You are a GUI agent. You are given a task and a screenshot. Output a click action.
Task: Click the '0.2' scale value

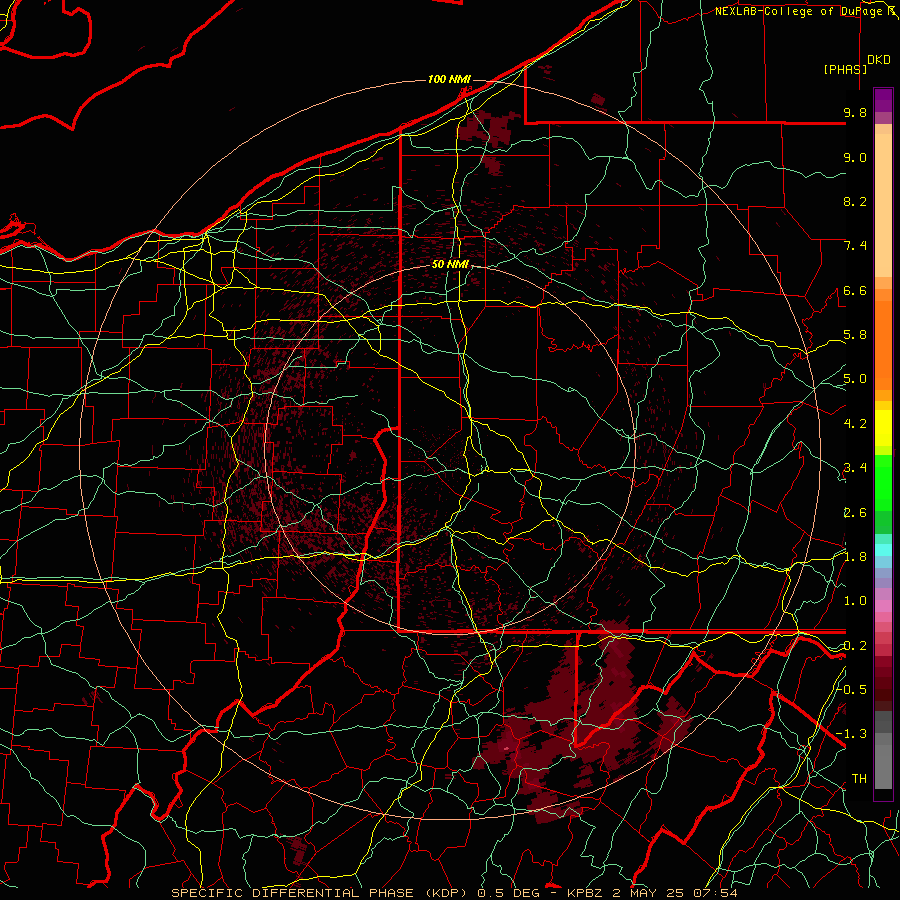click(855, 646)
